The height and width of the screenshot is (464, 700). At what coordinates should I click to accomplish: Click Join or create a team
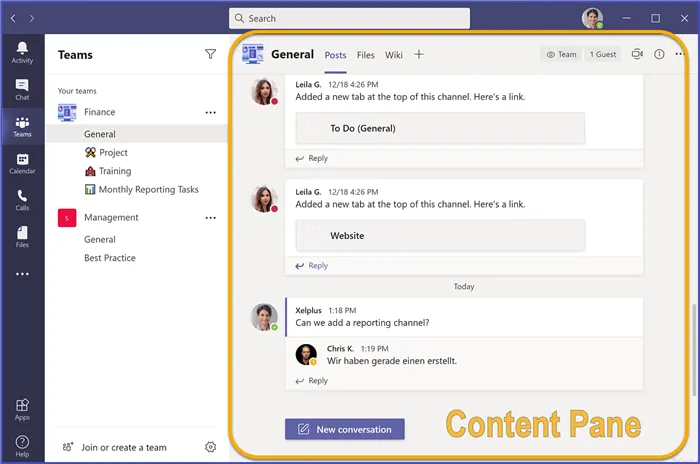pos(123,447)
